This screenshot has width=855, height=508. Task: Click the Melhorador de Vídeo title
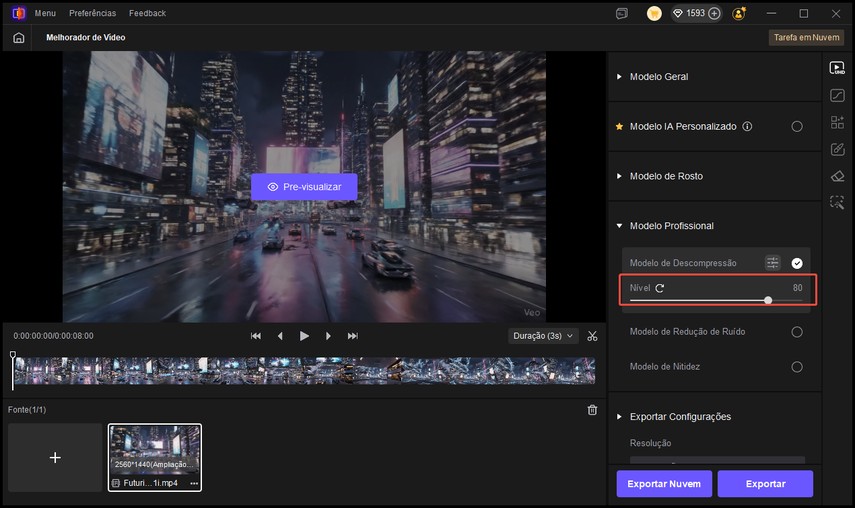pos(86,38)
